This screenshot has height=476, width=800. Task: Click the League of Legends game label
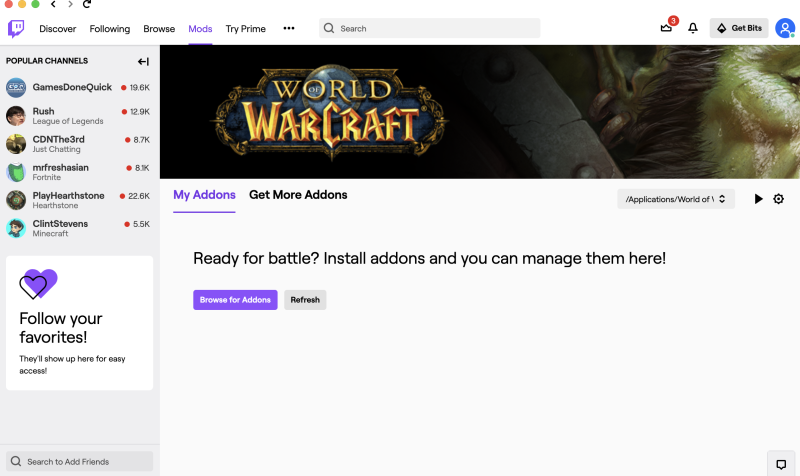68,121
